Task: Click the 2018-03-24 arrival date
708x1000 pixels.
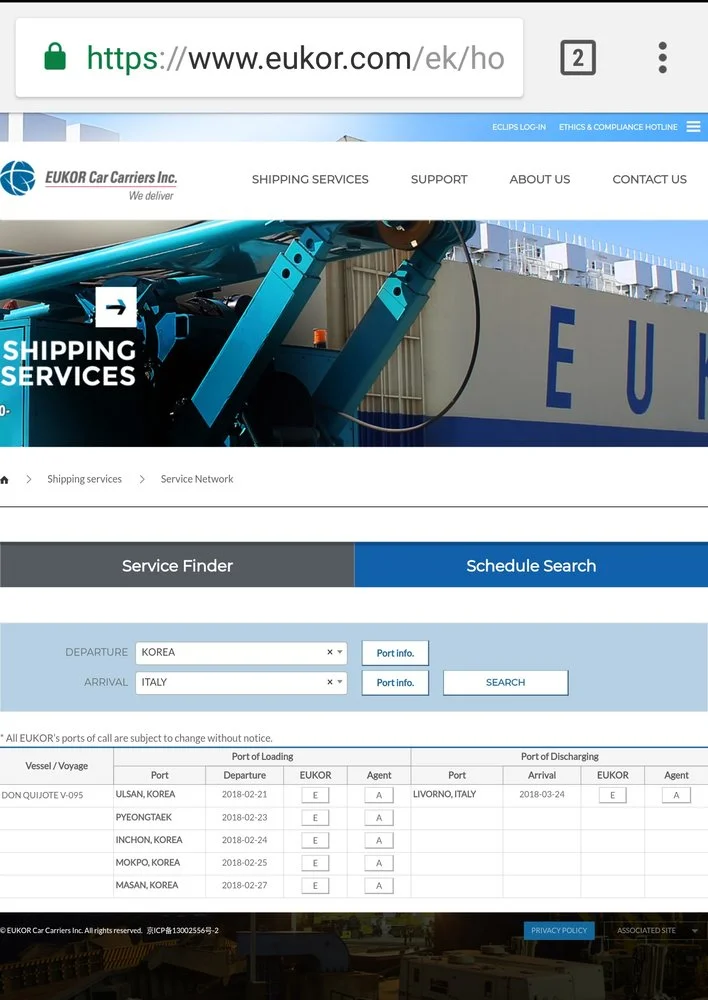Action: [x=542, y=794]
